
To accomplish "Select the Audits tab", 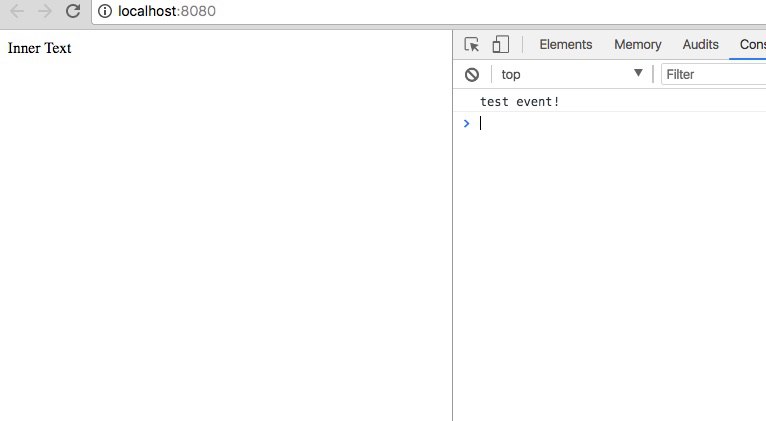I will point(700,44).
